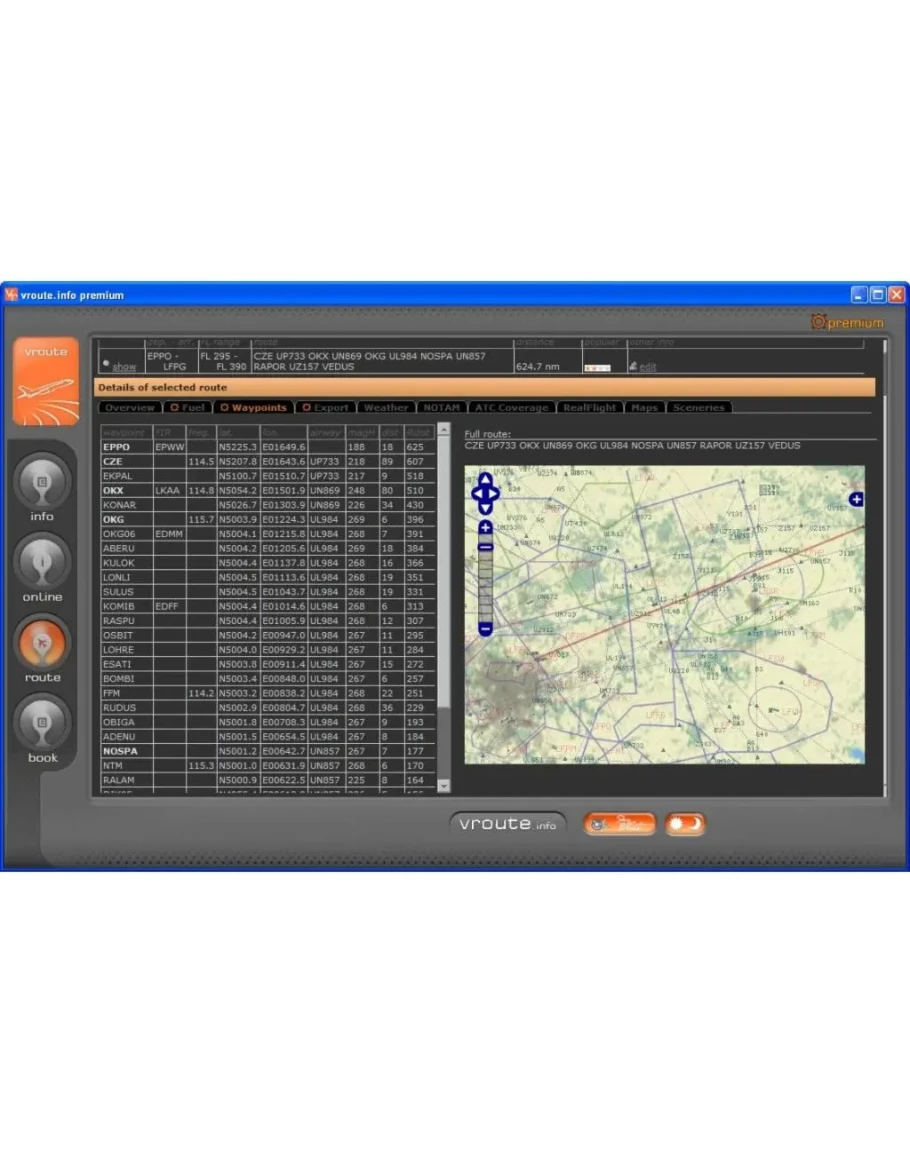Zoom out on the route map
Viewport: 910px width, 1155px height.
pos(485,629)
